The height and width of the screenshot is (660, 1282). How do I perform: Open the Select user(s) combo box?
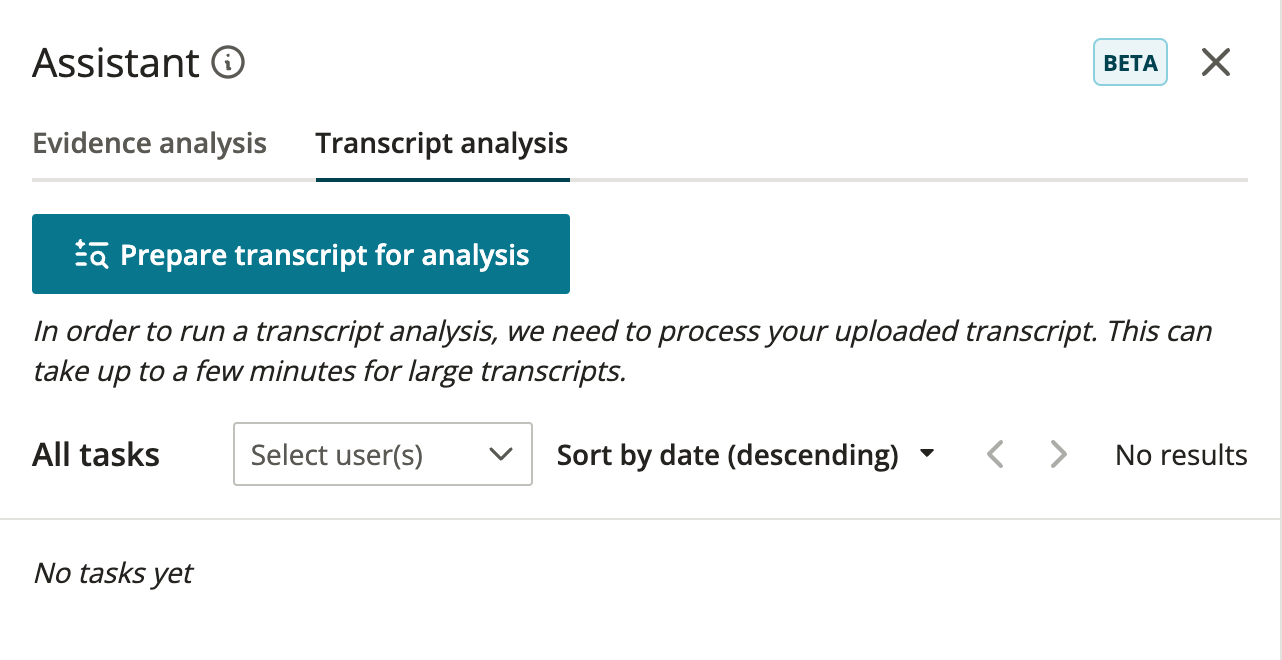[383, 454]
